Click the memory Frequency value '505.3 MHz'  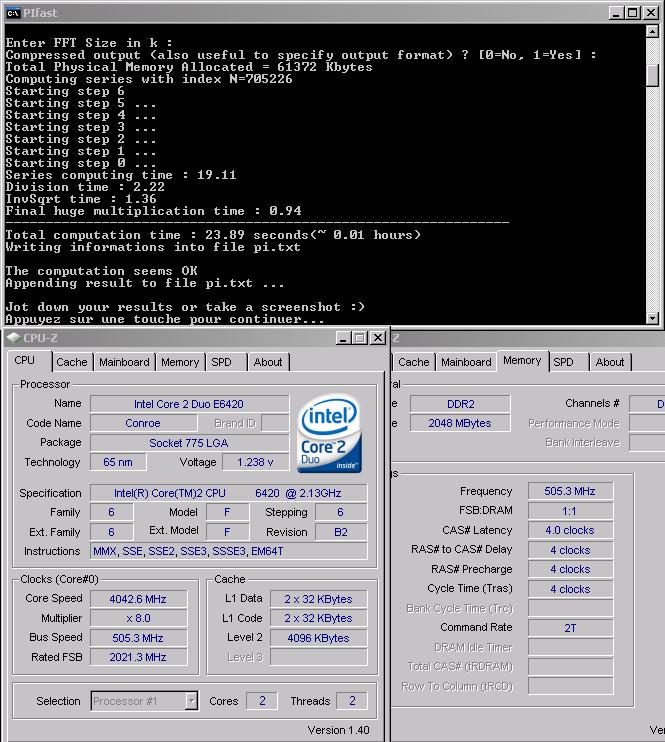(570, 491)
